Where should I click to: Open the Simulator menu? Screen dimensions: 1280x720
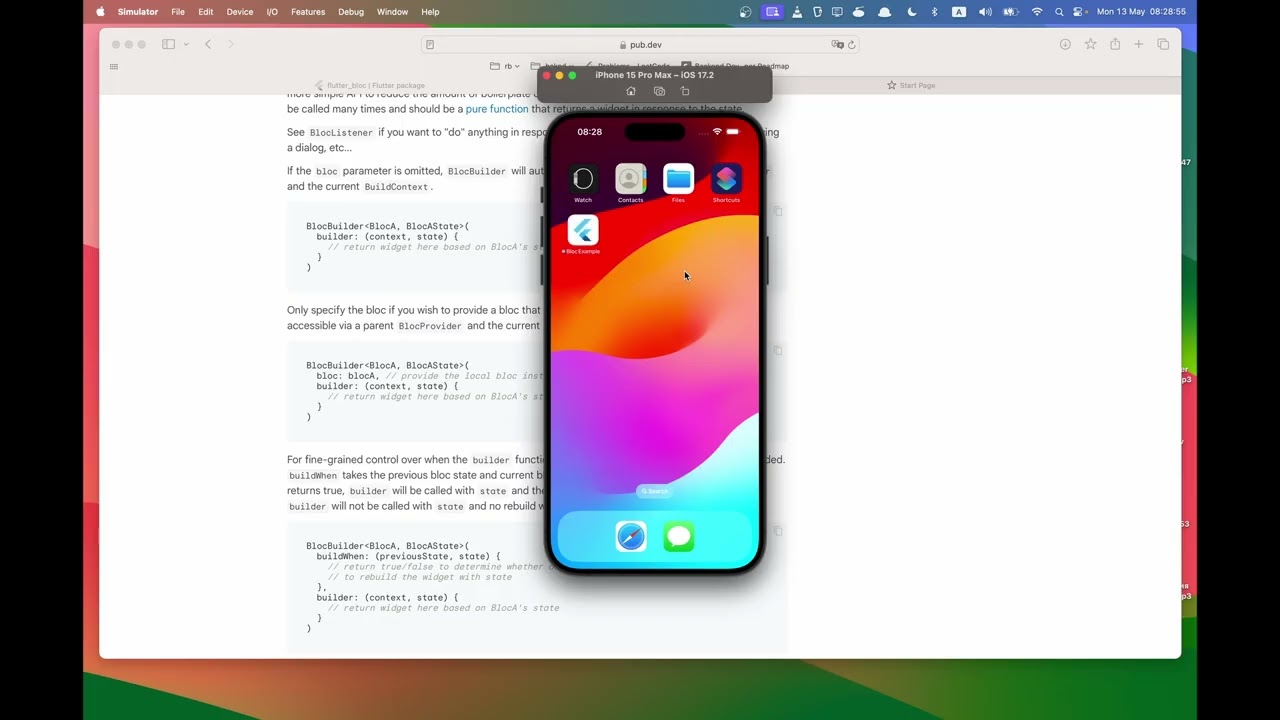[138, 12]
